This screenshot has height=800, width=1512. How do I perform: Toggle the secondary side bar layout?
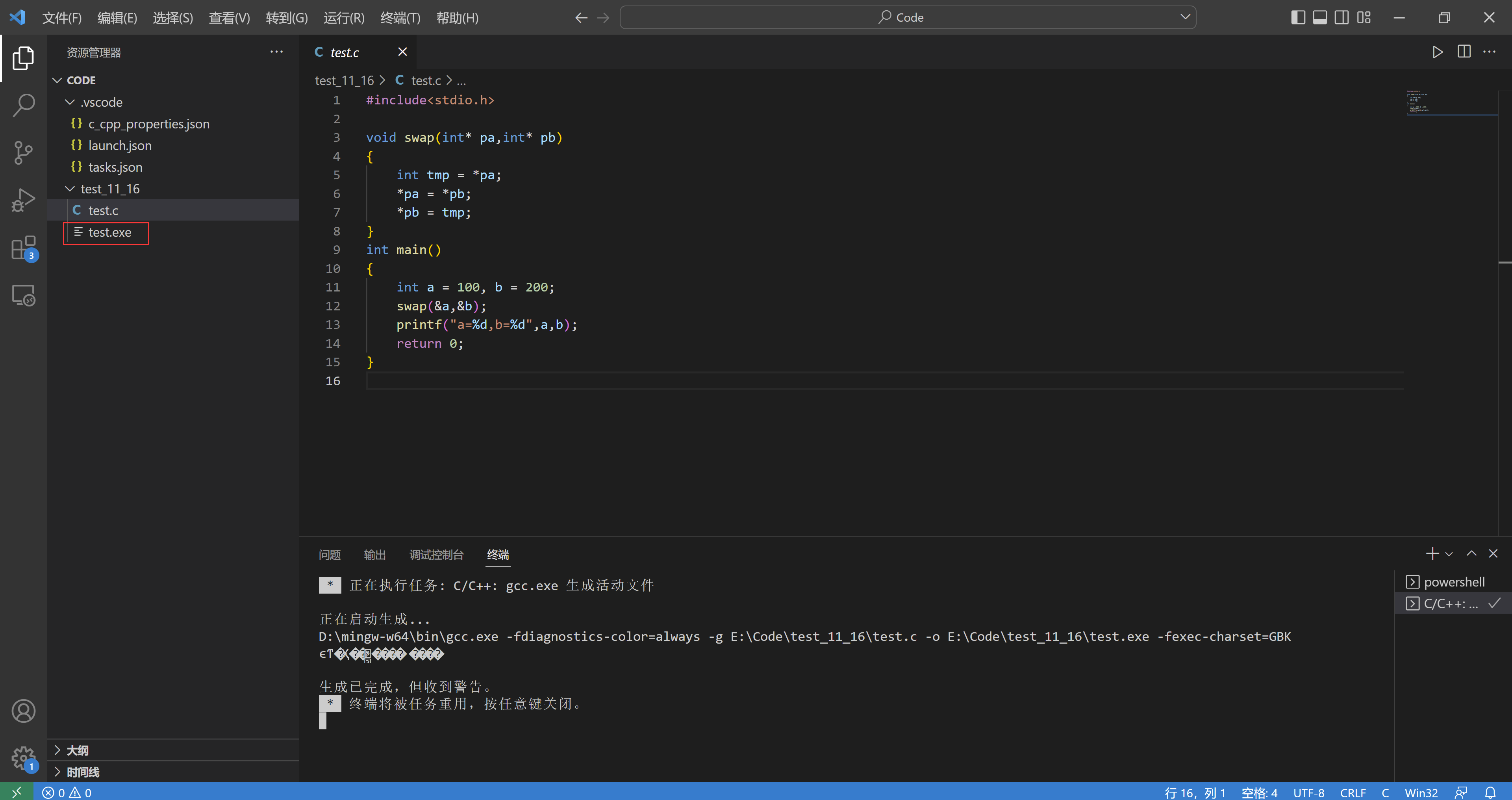[x=1341, y=18]
